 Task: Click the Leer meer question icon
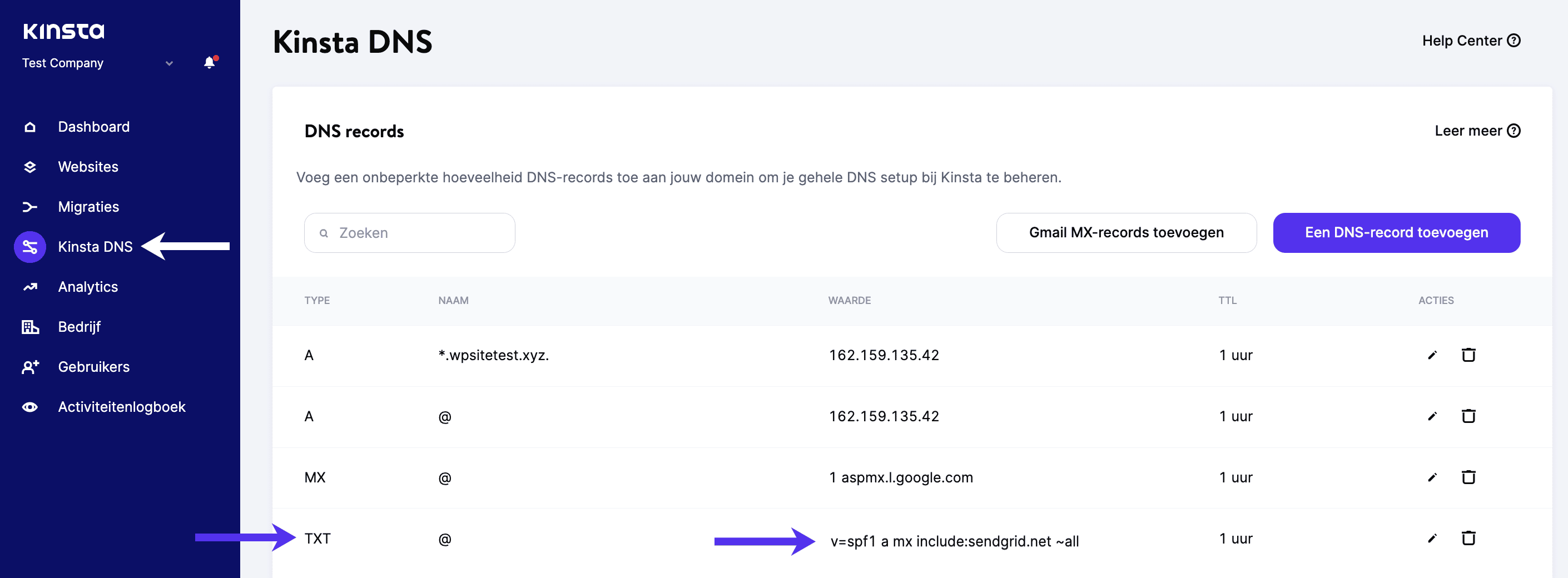tap(1514, 131)
